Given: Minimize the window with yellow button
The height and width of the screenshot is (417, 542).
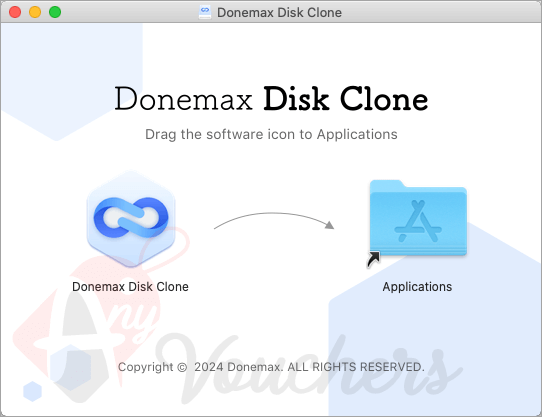Looking at the screenshot, I should tap(35, 12).
